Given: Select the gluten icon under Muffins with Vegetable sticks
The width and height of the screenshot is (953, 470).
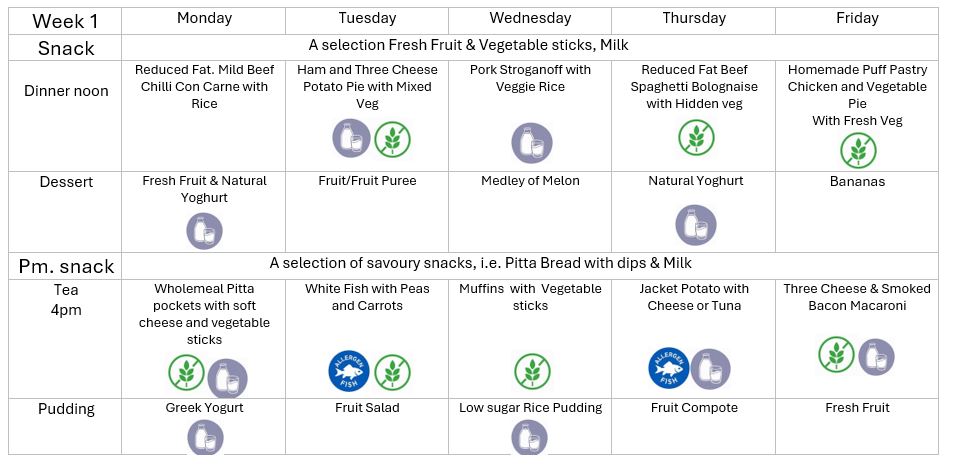Looking at the screenshot, I should [531, 371].
